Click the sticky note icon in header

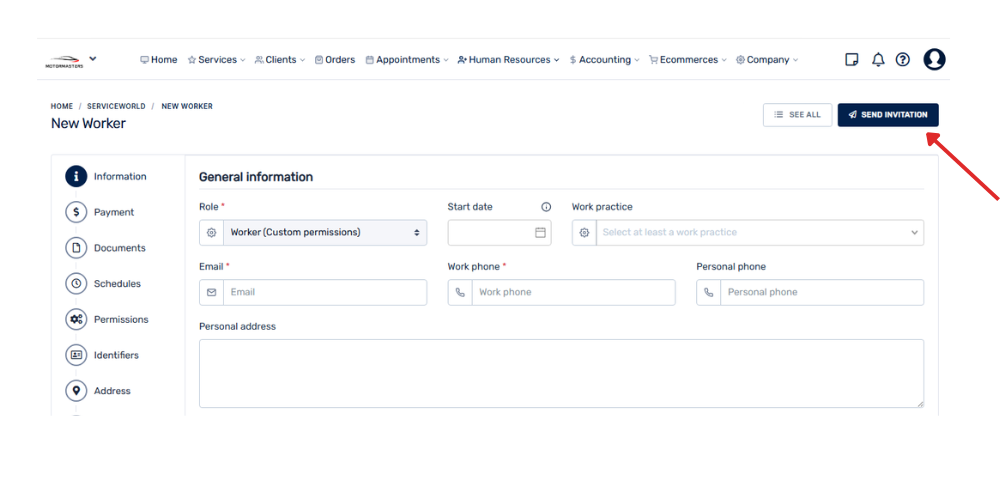(x=852, y=60)
